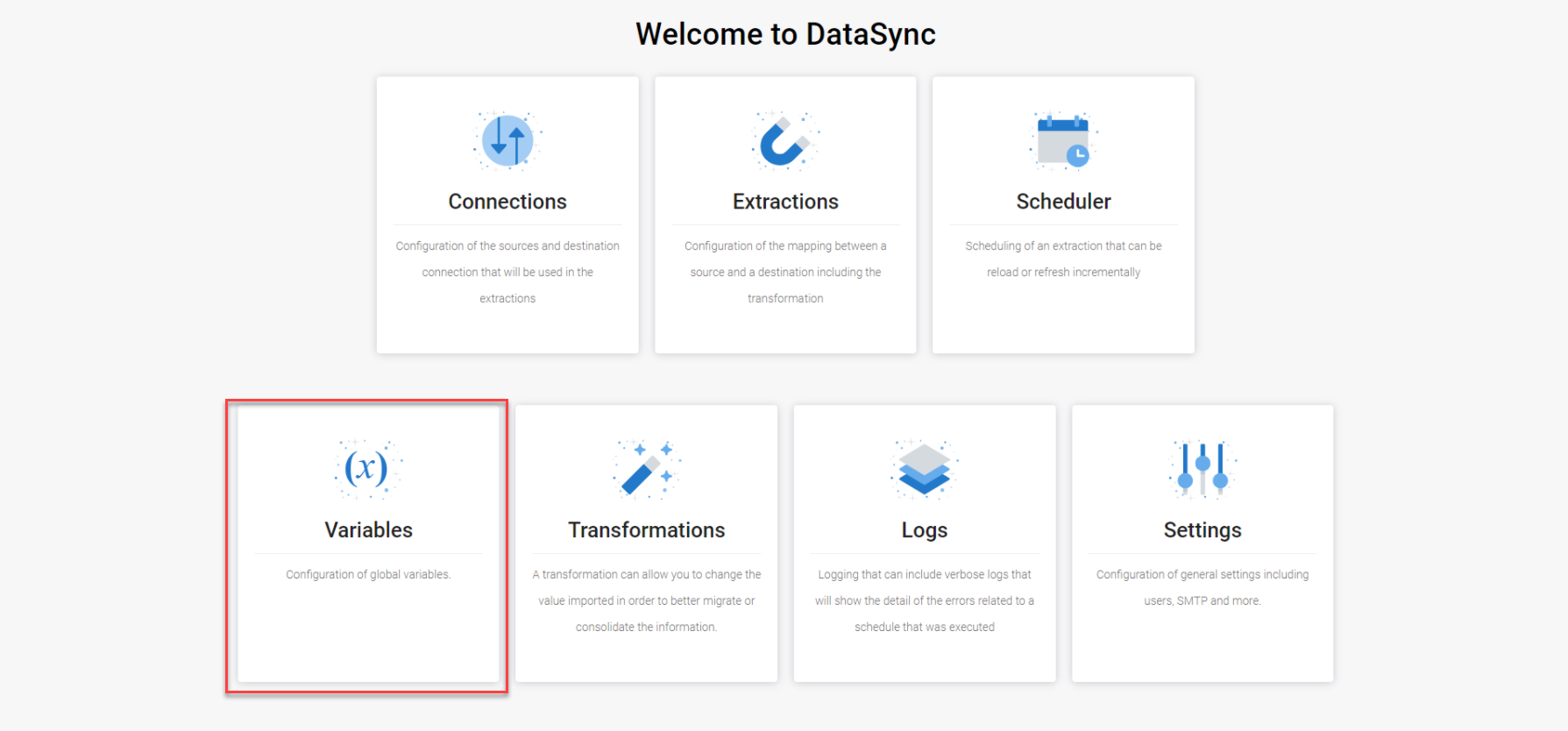The height and width of the screenshot is (731, 1568).
Task: Click the Transformations magic wand icon
Action: pyautogui.click(x=647, y=469)
